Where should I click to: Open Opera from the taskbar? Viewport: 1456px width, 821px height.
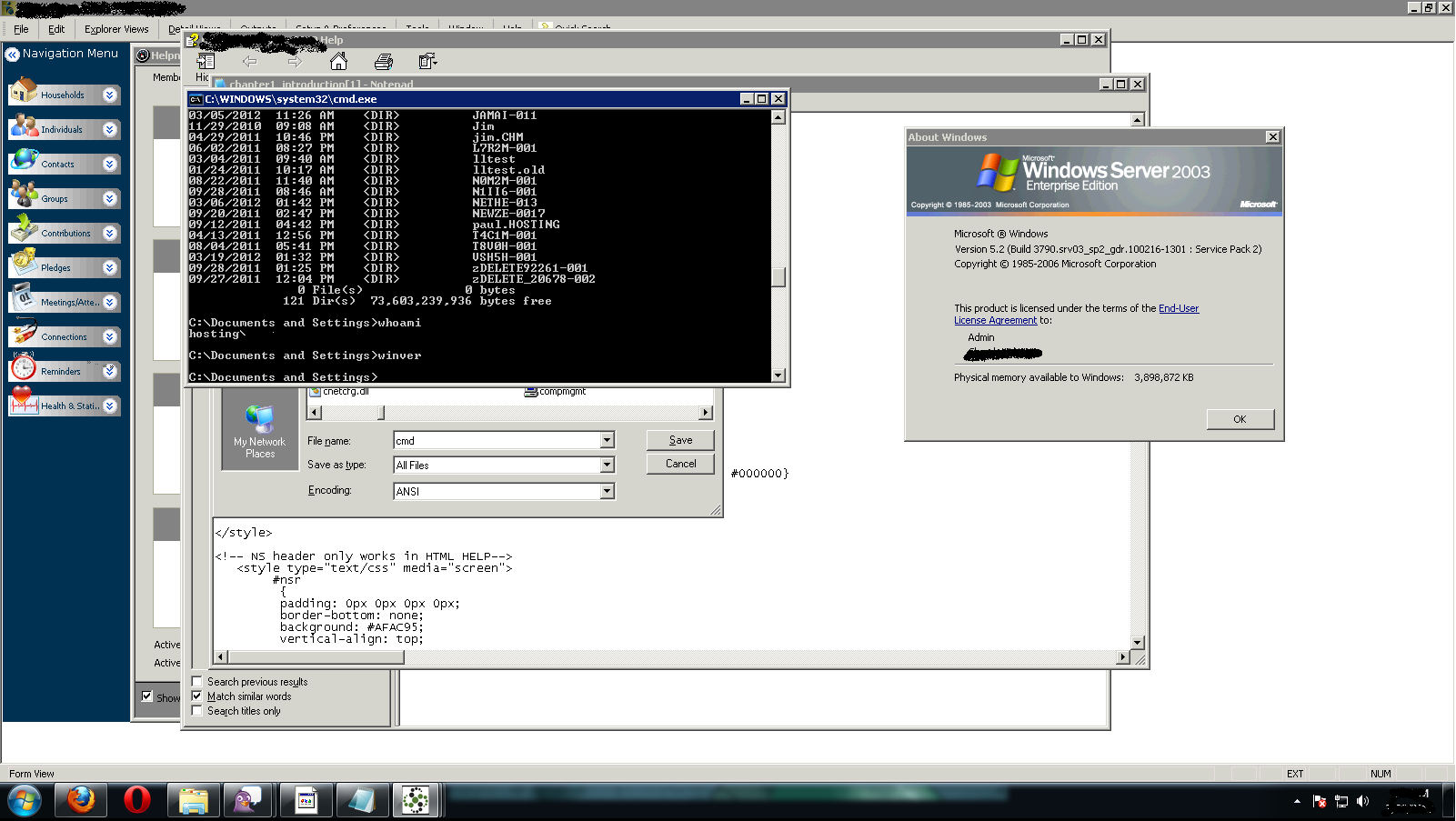coord(137,800)
